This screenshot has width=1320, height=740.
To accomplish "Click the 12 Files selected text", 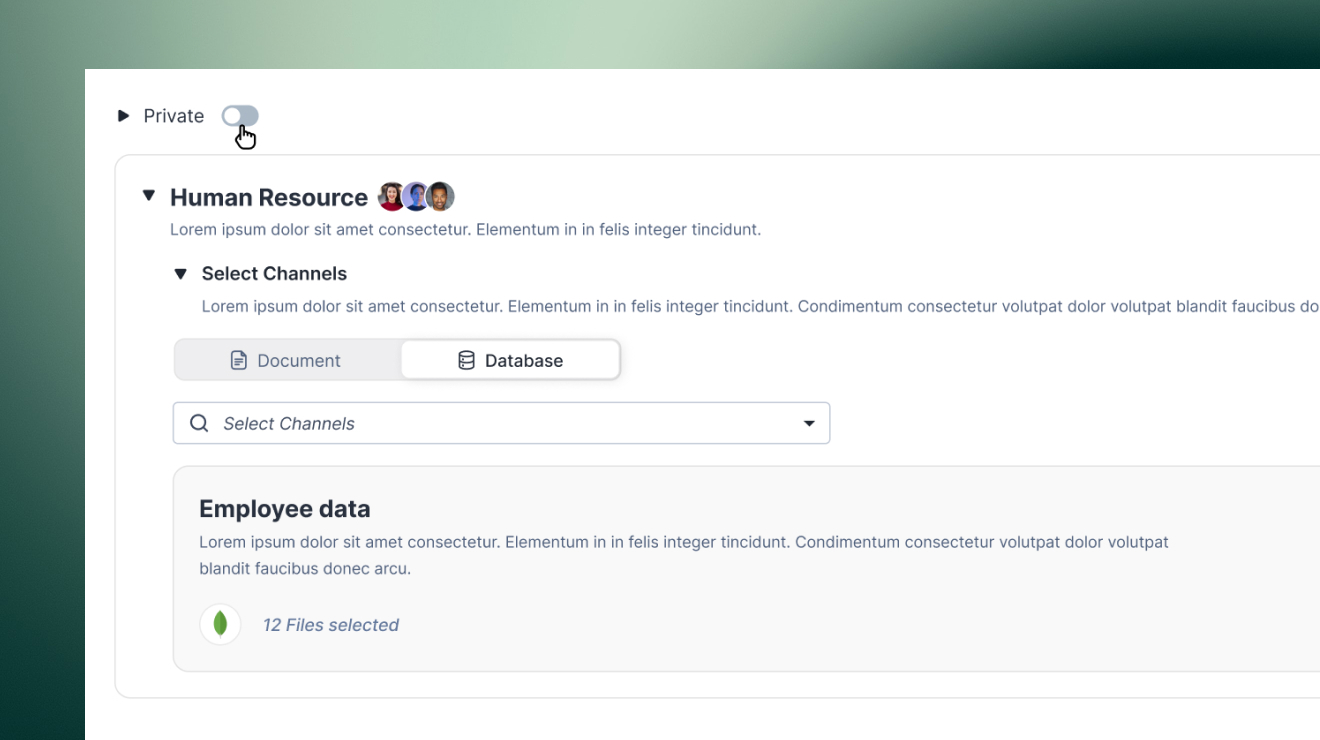I will point(331,625).
